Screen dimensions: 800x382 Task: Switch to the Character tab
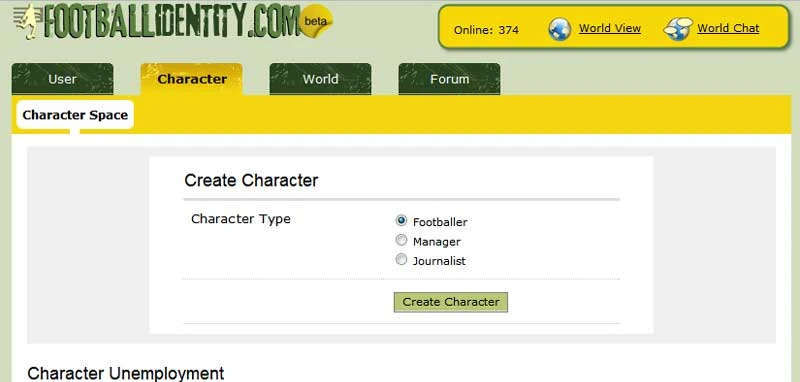coord(192,79)
